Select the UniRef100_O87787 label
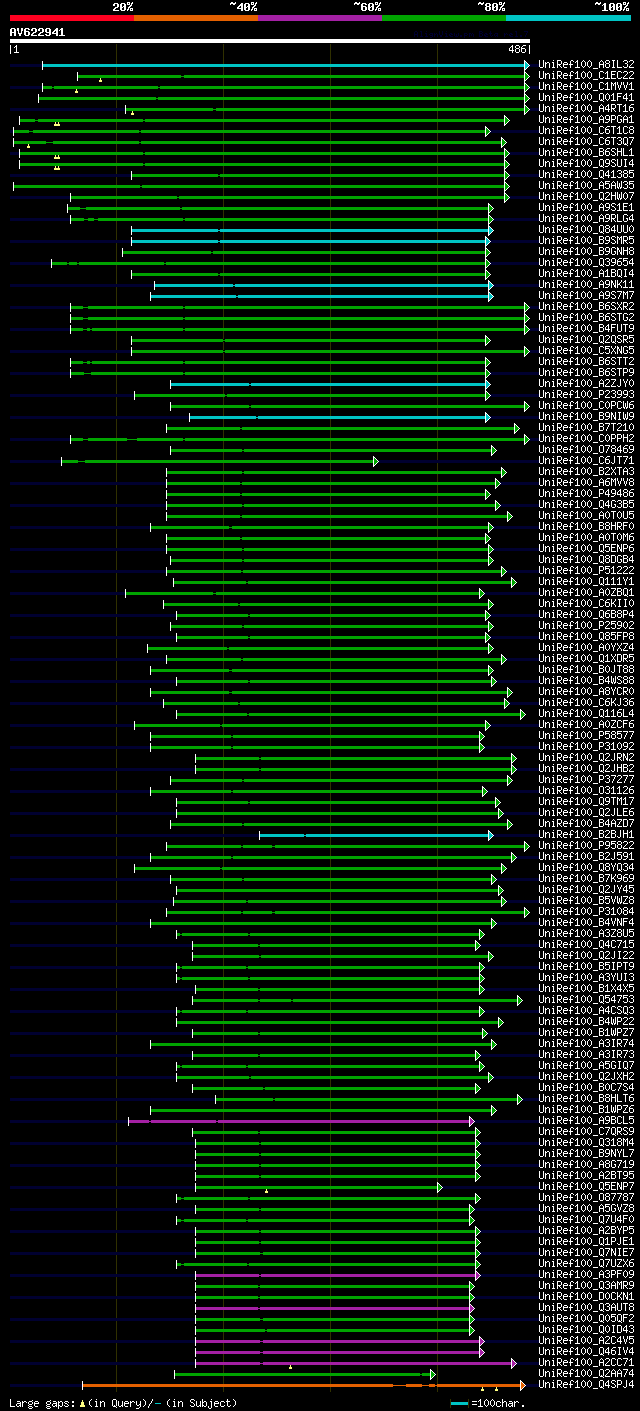The width and height of the screenshot is (640, 1411). [586, 1198]
